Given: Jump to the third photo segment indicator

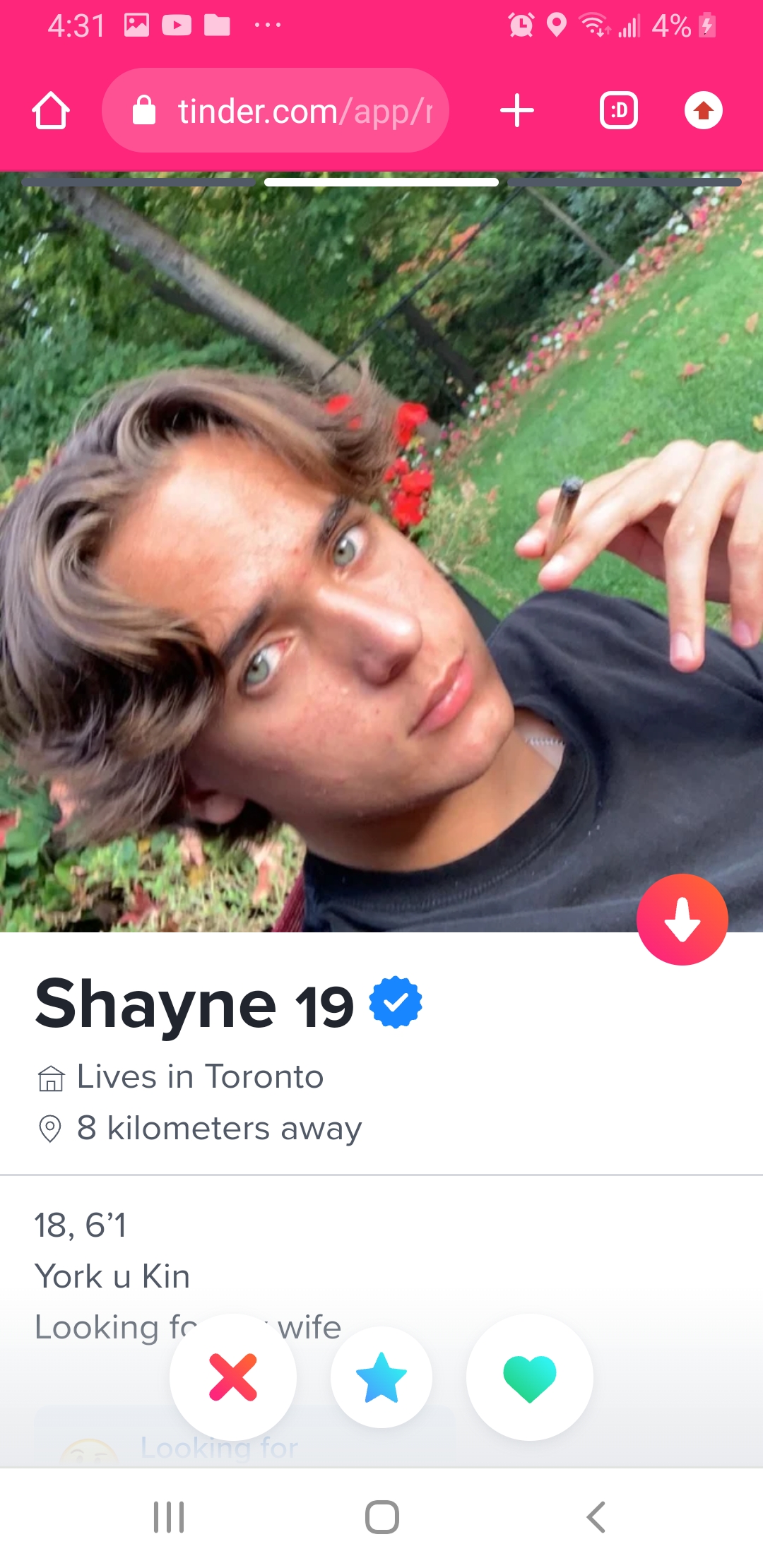Looking at the screenshot, I should click(x=625, y=182).
